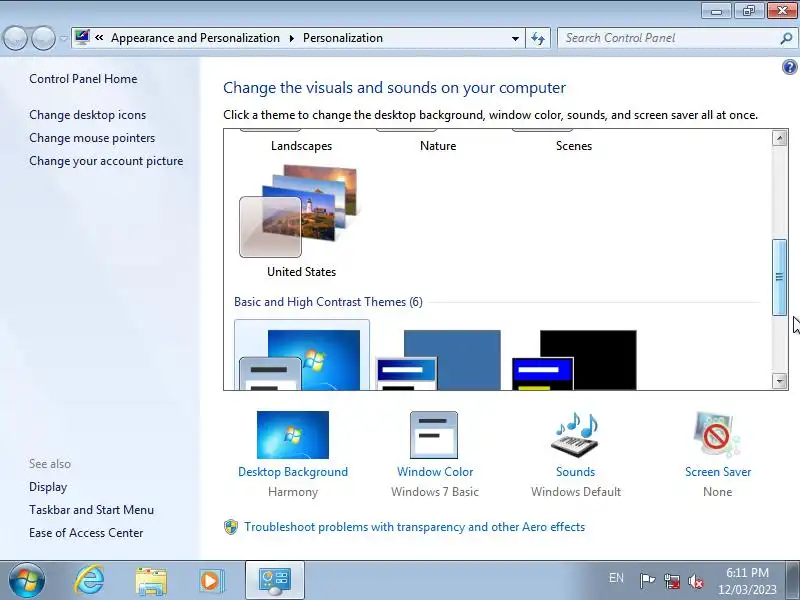Click the network status tray icon

(x=672, y=581)
